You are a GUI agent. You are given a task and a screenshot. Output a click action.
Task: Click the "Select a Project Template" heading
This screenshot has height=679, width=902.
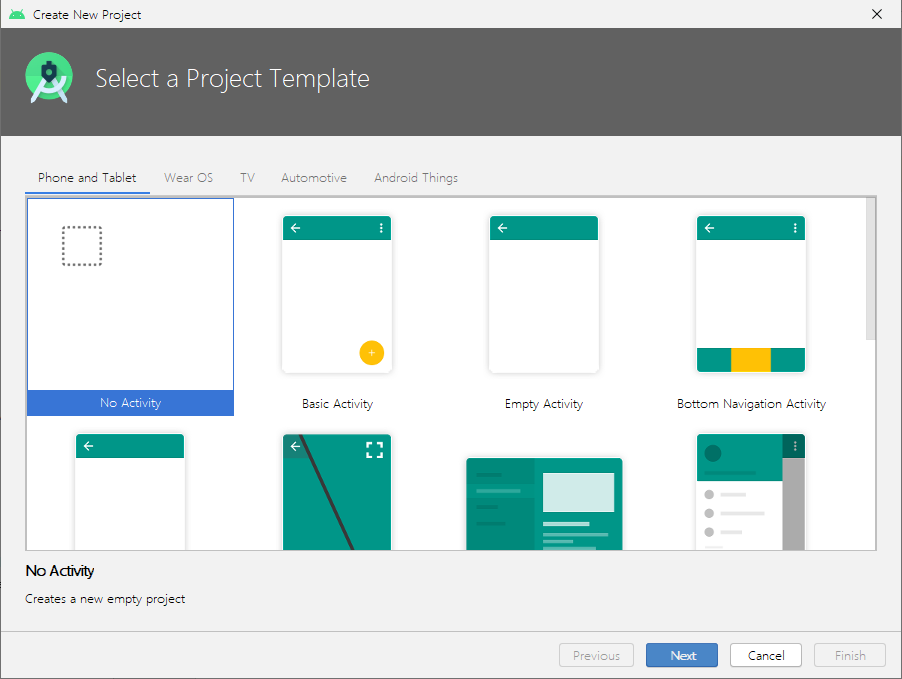tap(232, 79)
